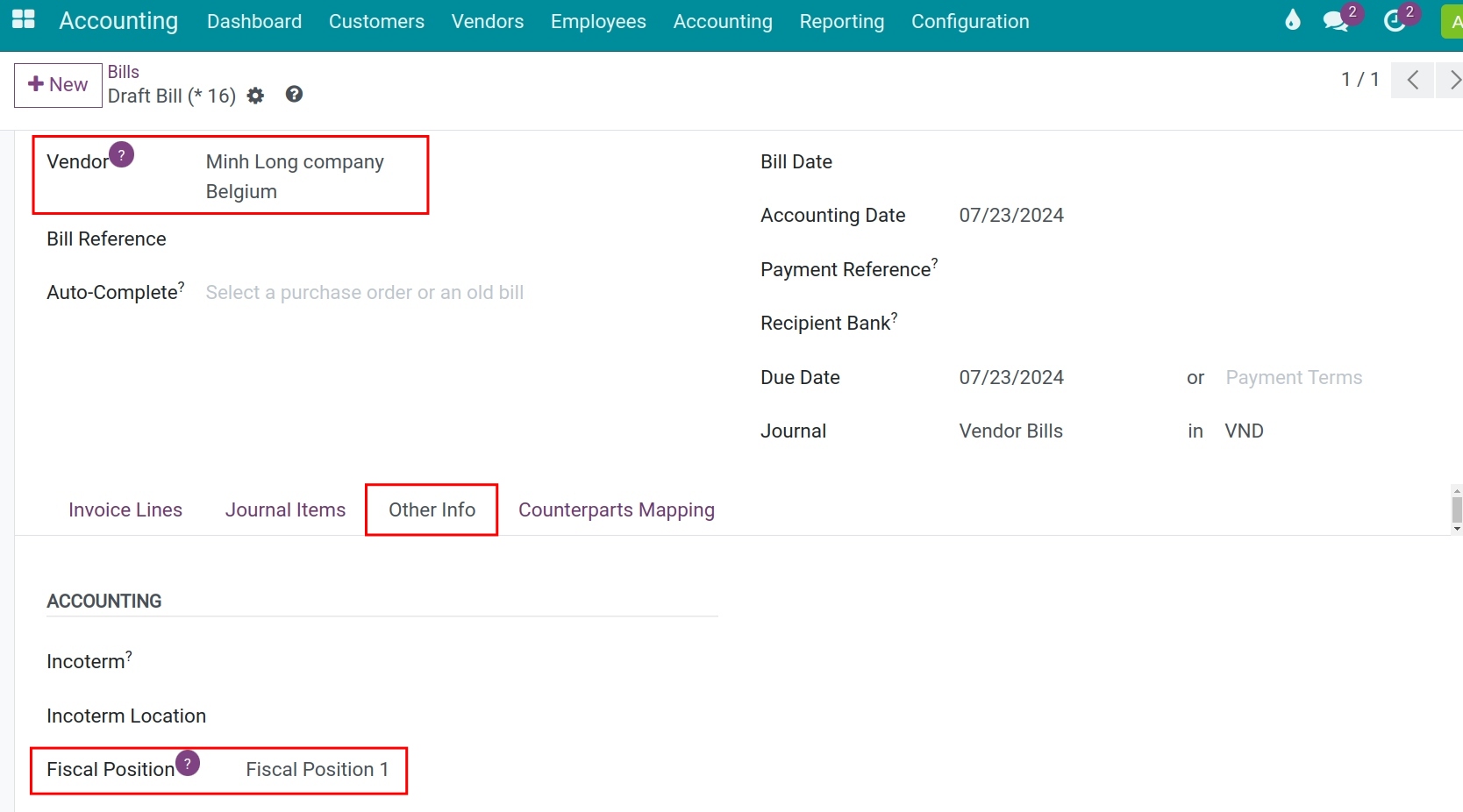The height and width of the screenshot is (812, 1463).
Task: Click the Vendor field help tooltip icon
Action: coord(122,155)
